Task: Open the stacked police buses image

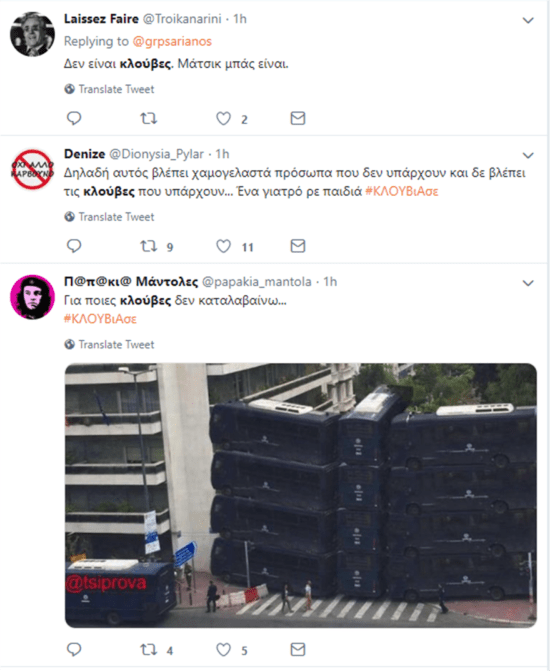Action: click(300, 495)
